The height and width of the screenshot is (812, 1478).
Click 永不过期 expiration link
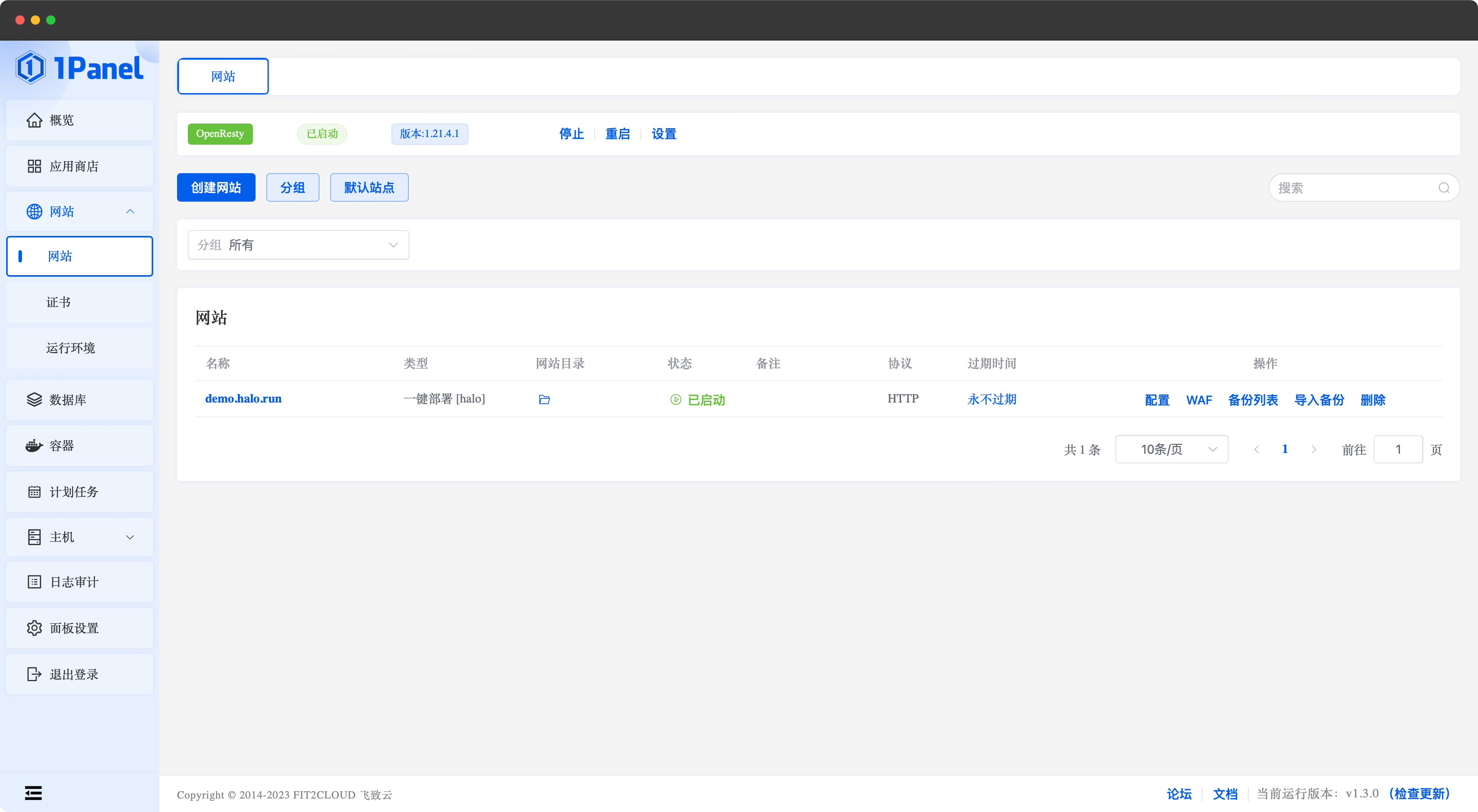[x=991, y=399]
